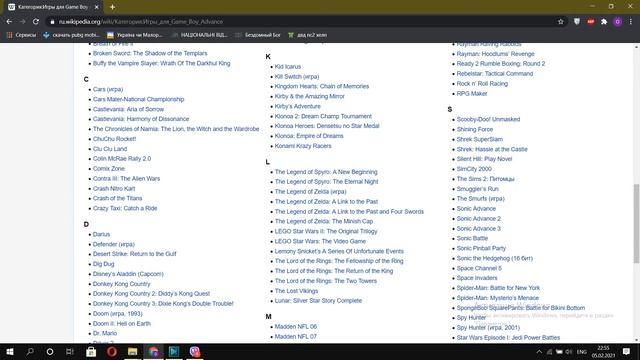The height and width of the screenshot is (360, 640).
Task: Go back to the previous page
Action: (x=9, y=22)
